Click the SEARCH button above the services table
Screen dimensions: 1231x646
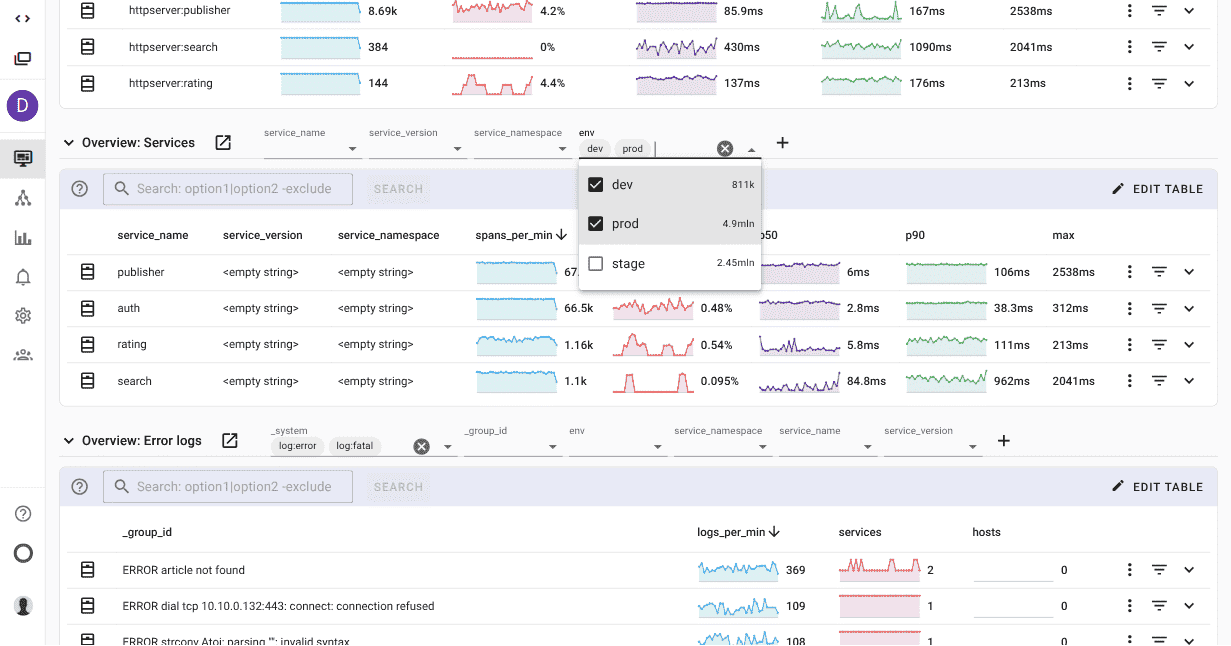click(397, 188)
